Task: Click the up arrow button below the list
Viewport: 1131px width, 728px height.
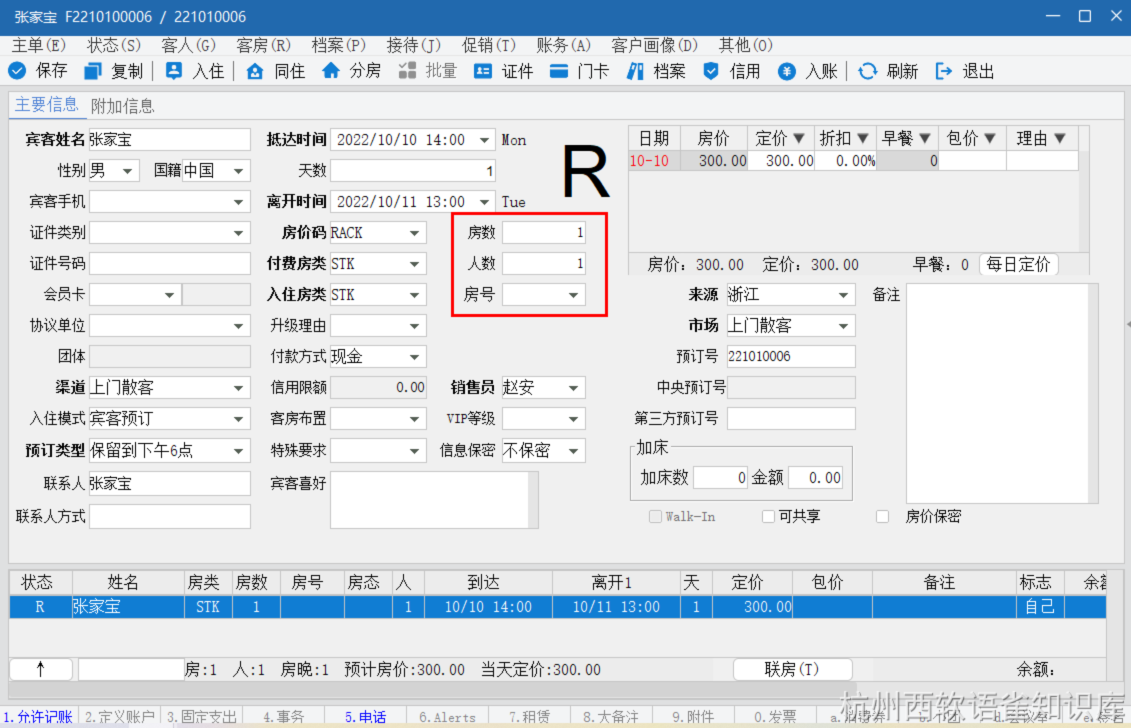Action: 40,670
